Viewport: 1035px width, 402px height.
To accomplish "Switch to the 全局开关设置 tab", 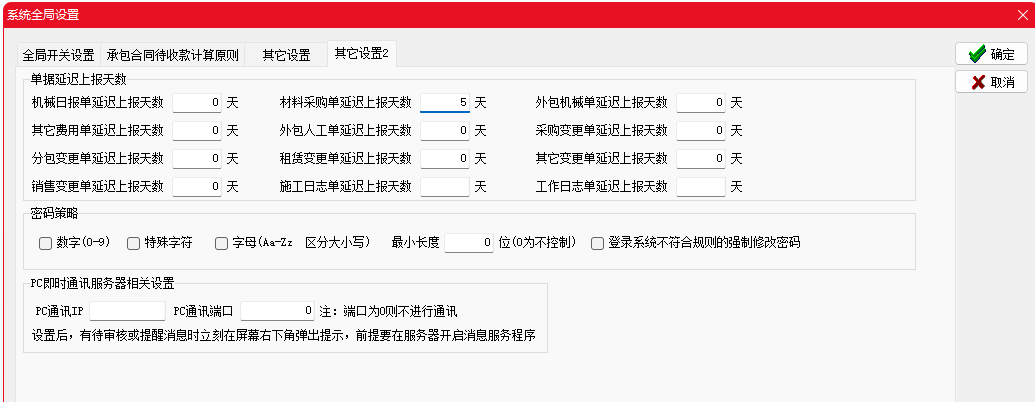I will (58, 55).
